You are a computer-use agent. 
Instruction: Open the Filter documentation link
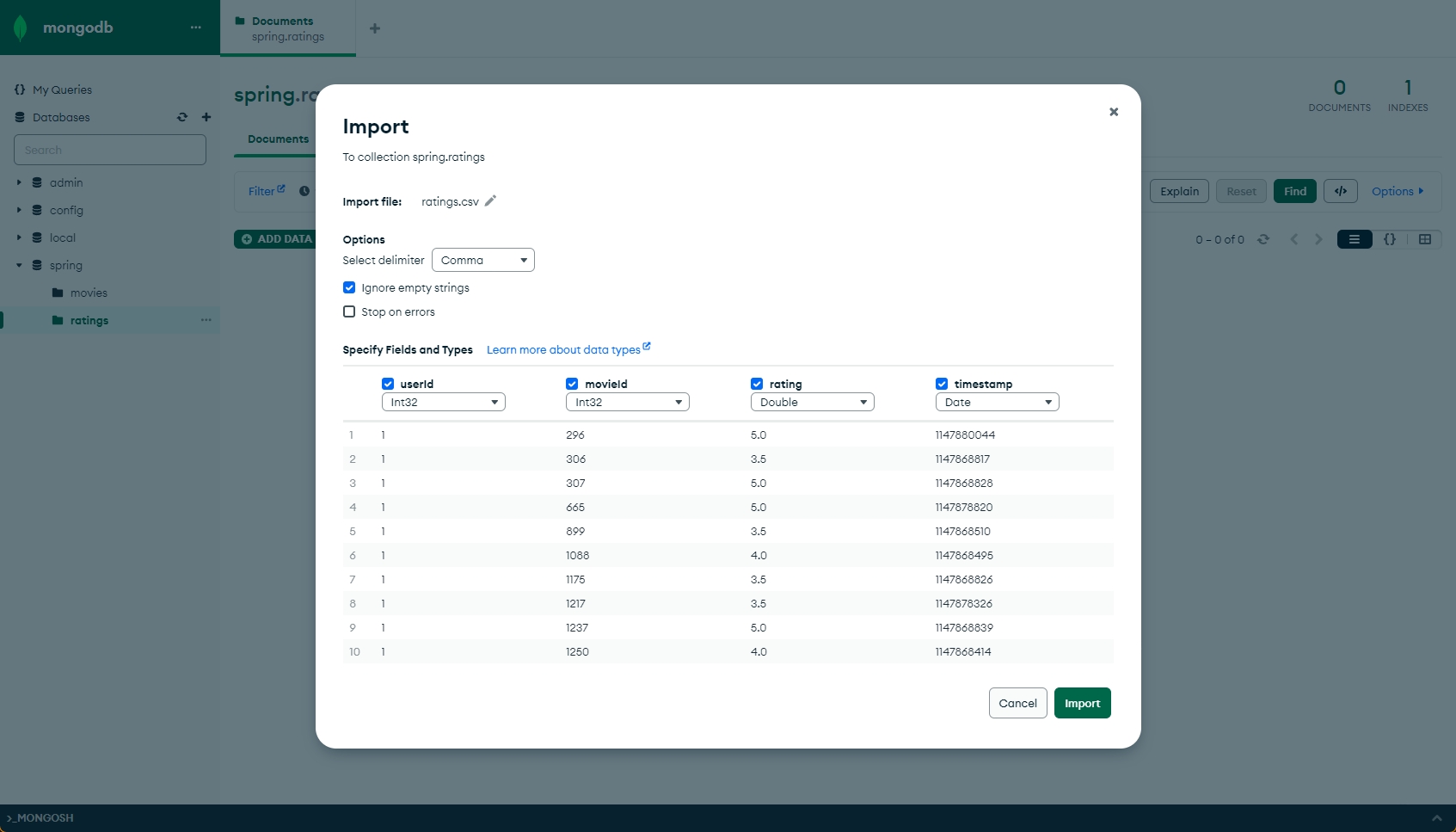[267, 191]
